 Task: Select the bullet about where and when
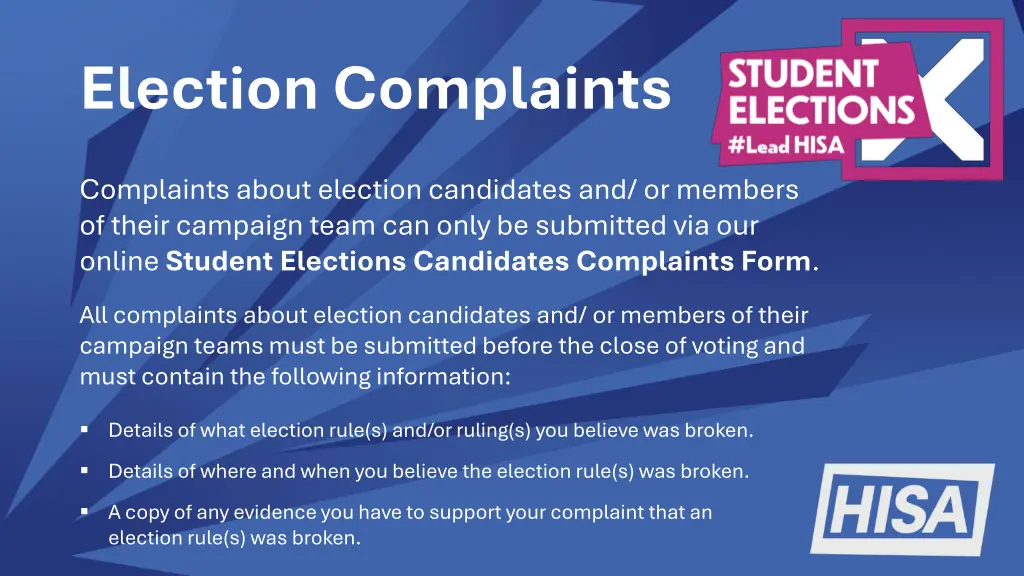(428, 471)
